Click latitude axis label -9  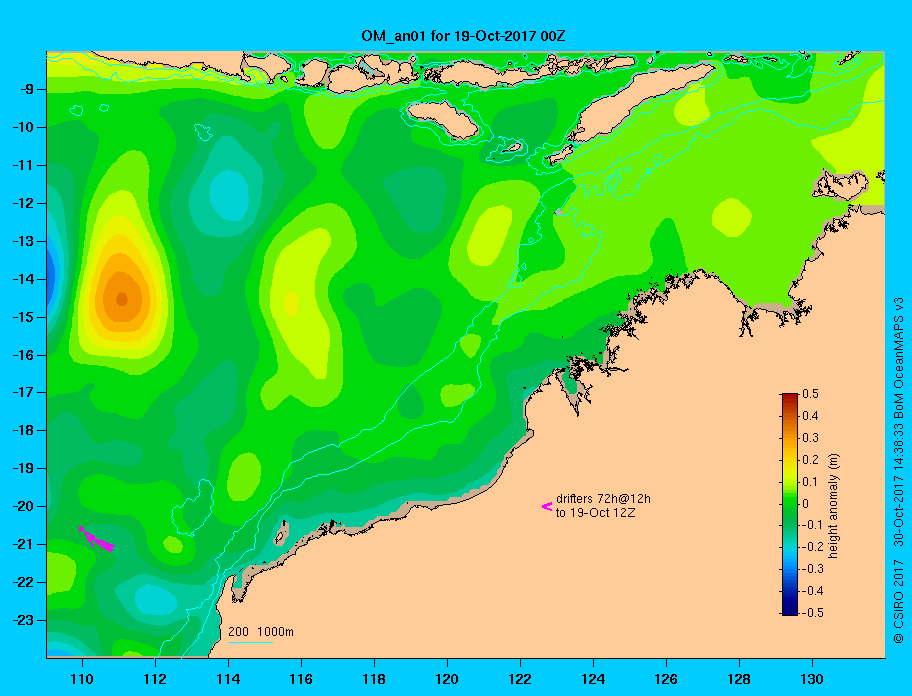pos(26,90)
